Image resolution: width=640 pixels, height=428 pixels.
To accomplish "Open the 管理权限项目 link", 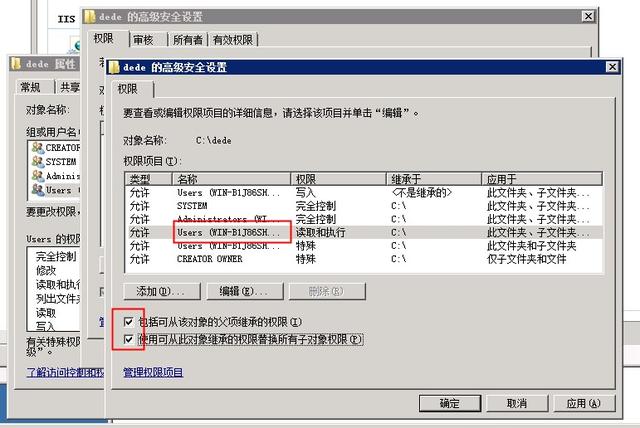I will click(x=153, y=372).
